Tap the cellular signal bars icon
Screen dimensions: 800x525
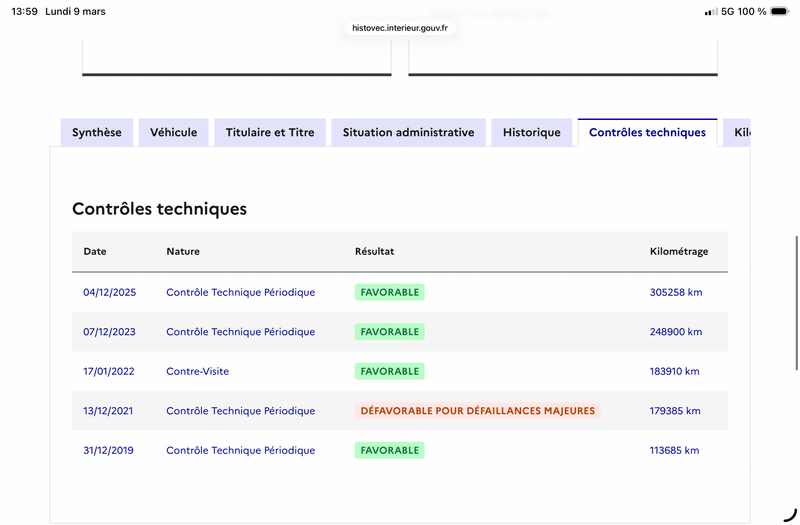click(710, 12)
